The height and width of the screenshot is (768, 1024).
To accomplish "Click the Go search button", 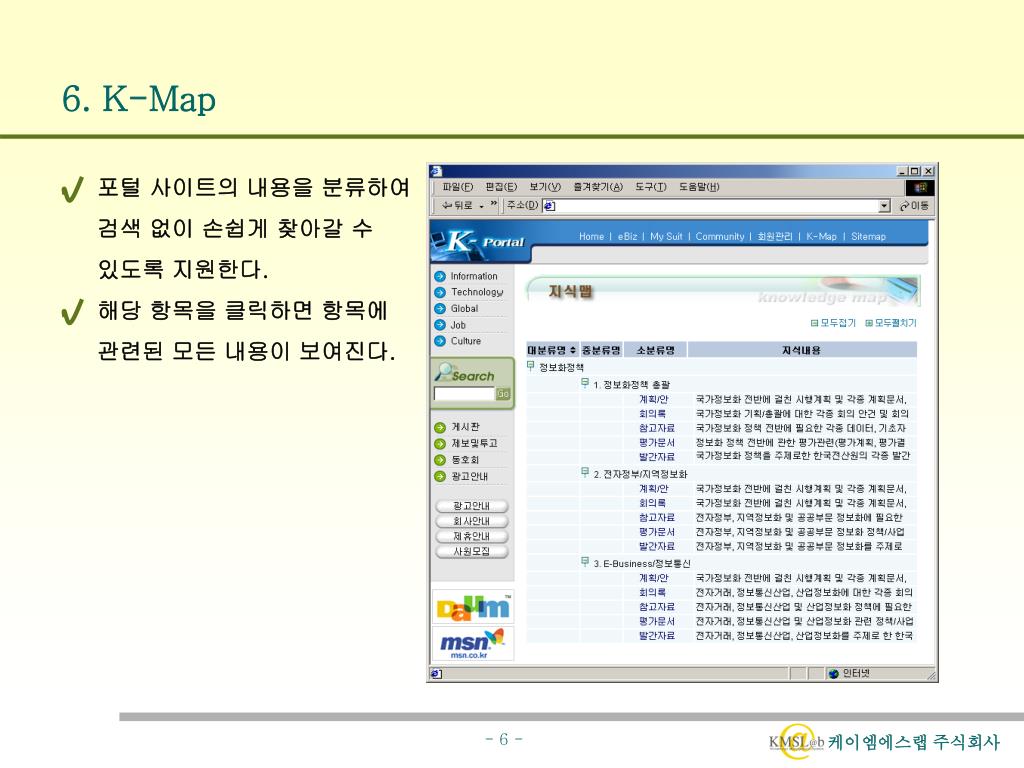I will (x=503, y=394).
